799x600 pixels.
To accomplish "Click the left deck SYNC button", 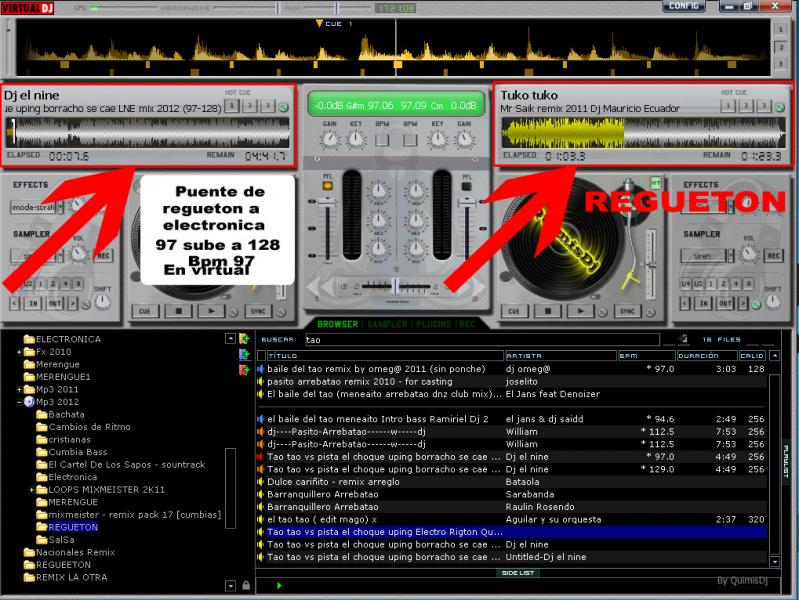I will tap(258, 311).
